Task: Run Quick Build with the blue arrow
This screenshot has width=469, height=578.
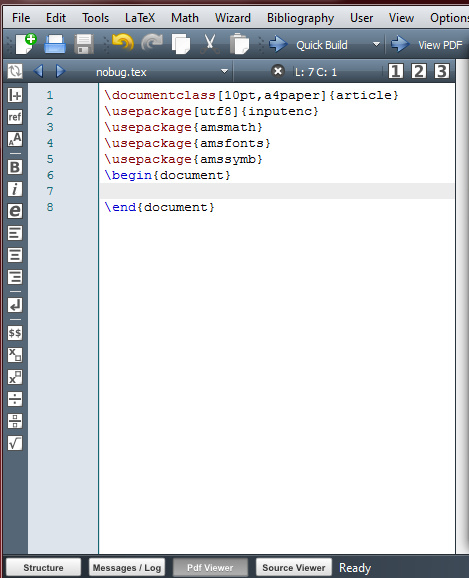Action: point(278,44)
